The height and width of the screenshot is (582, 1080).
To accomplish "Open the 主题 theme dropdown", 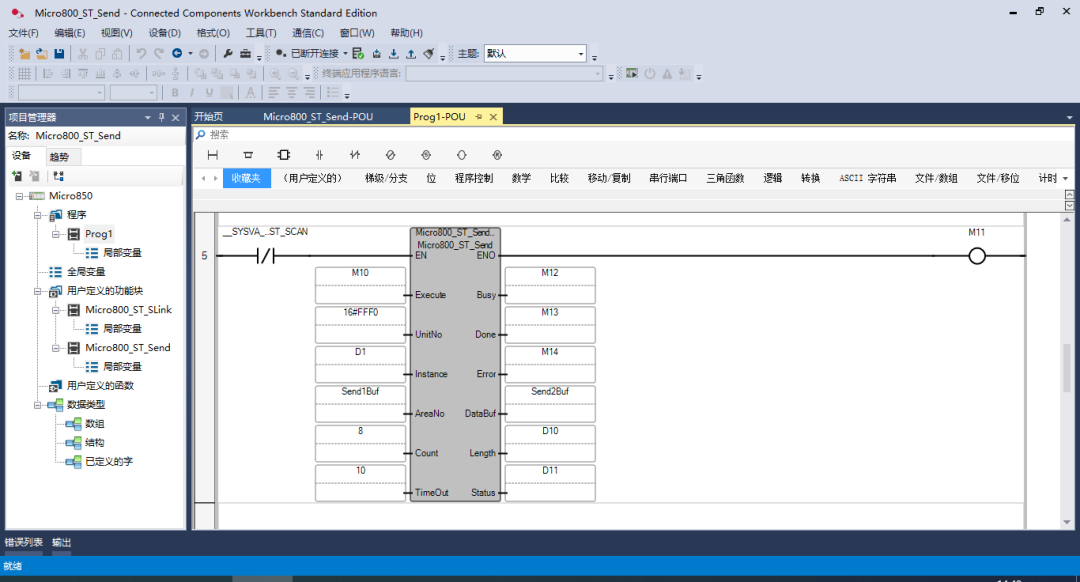I will (x=581, y=54).
